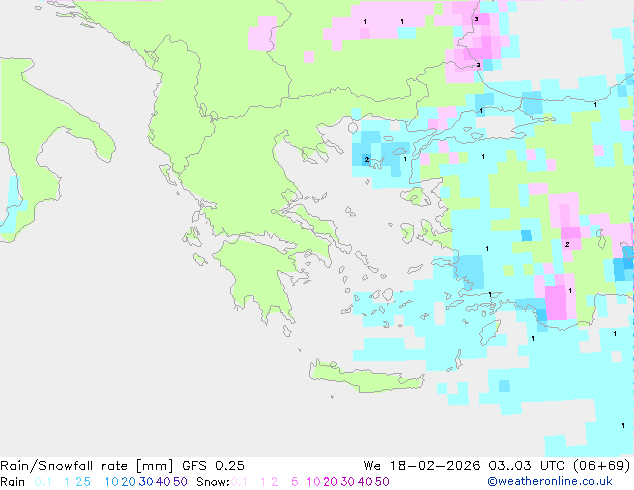Click the '3' snowfall value on map
Image resolution: width=634 pixels, height=490 pixels.
(476, 19)
